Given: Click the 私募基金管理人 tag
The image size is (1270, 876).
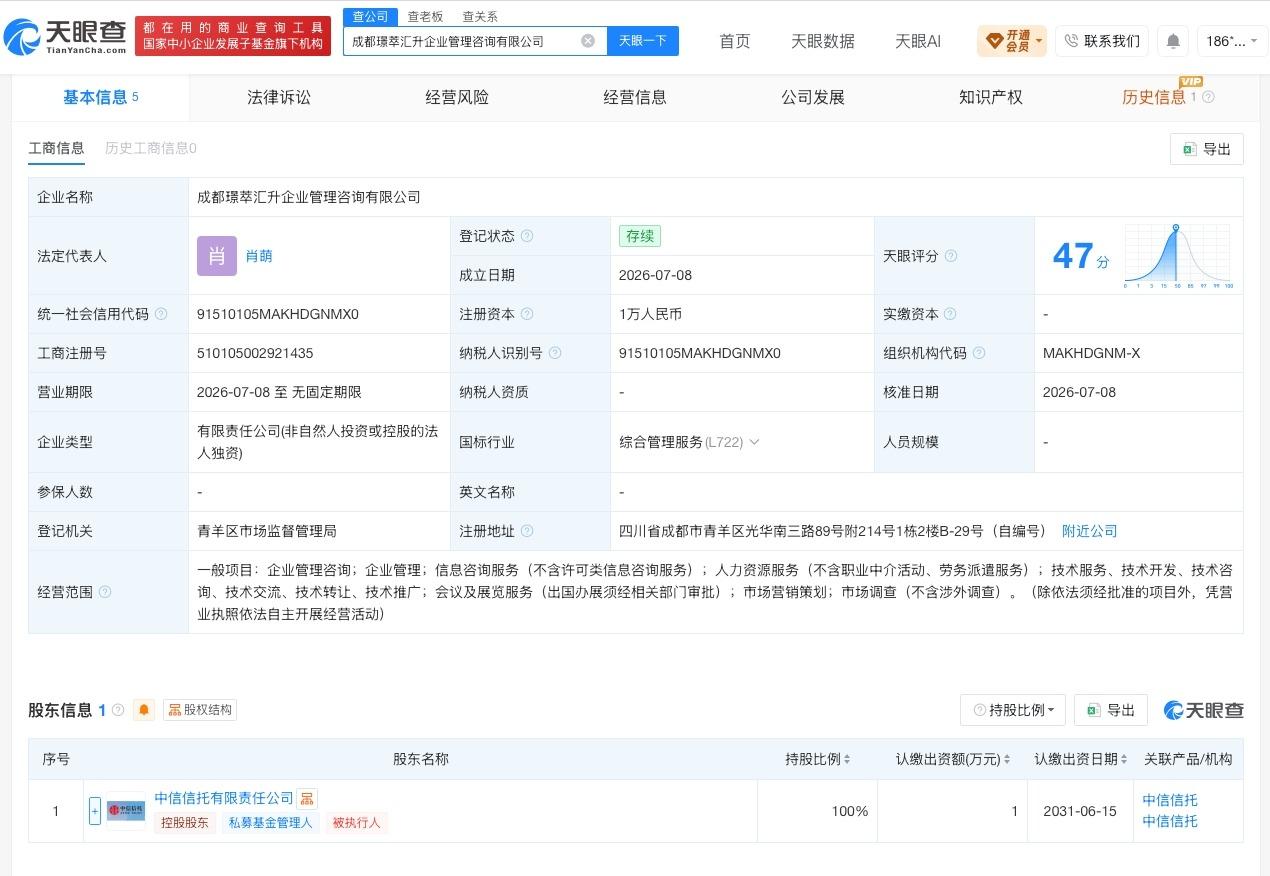Looking at the screenshot, I should click(270, 823).
